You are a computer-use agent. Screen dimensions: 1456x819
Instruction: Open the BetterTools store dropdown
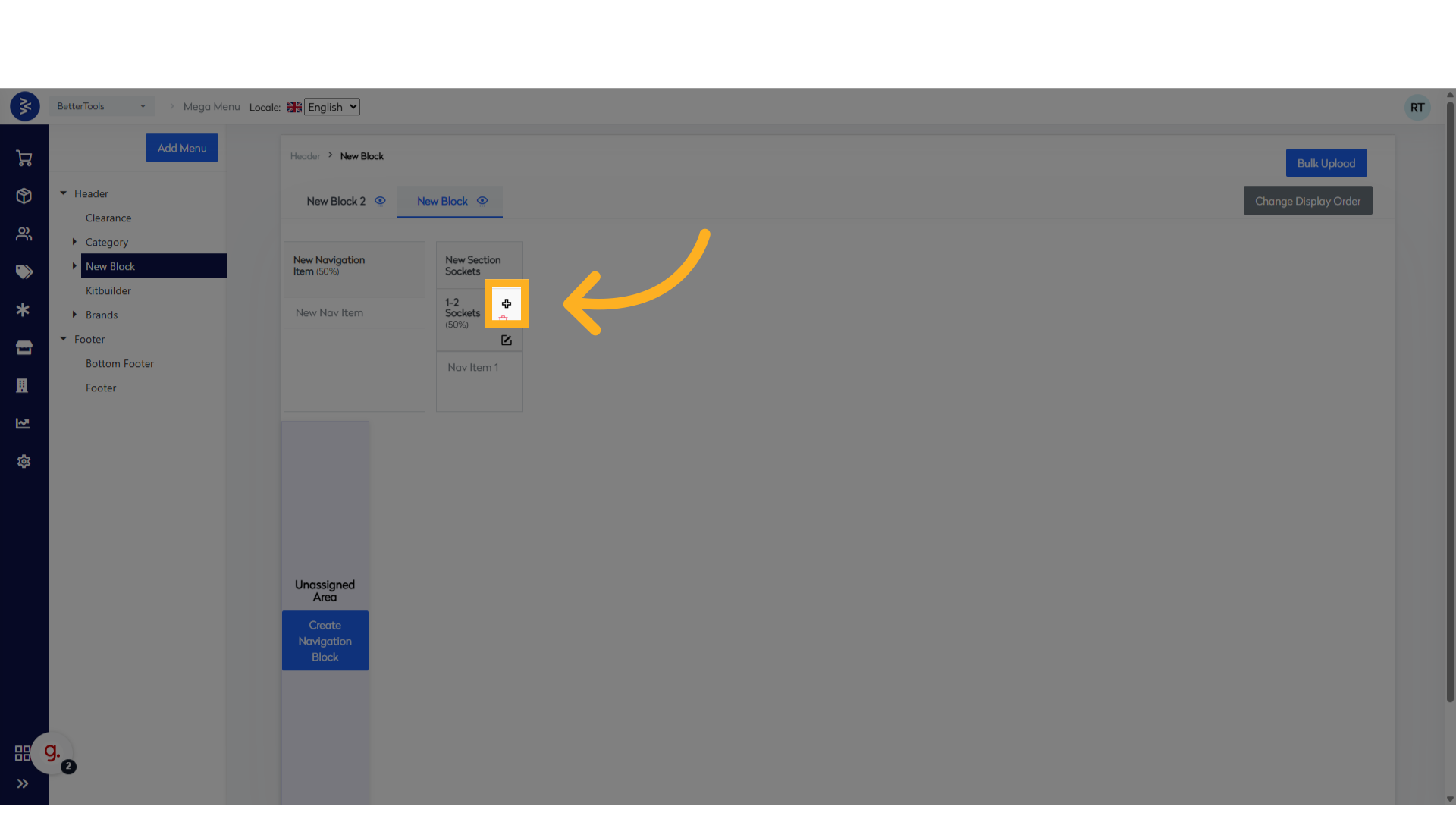click(101, 106)
